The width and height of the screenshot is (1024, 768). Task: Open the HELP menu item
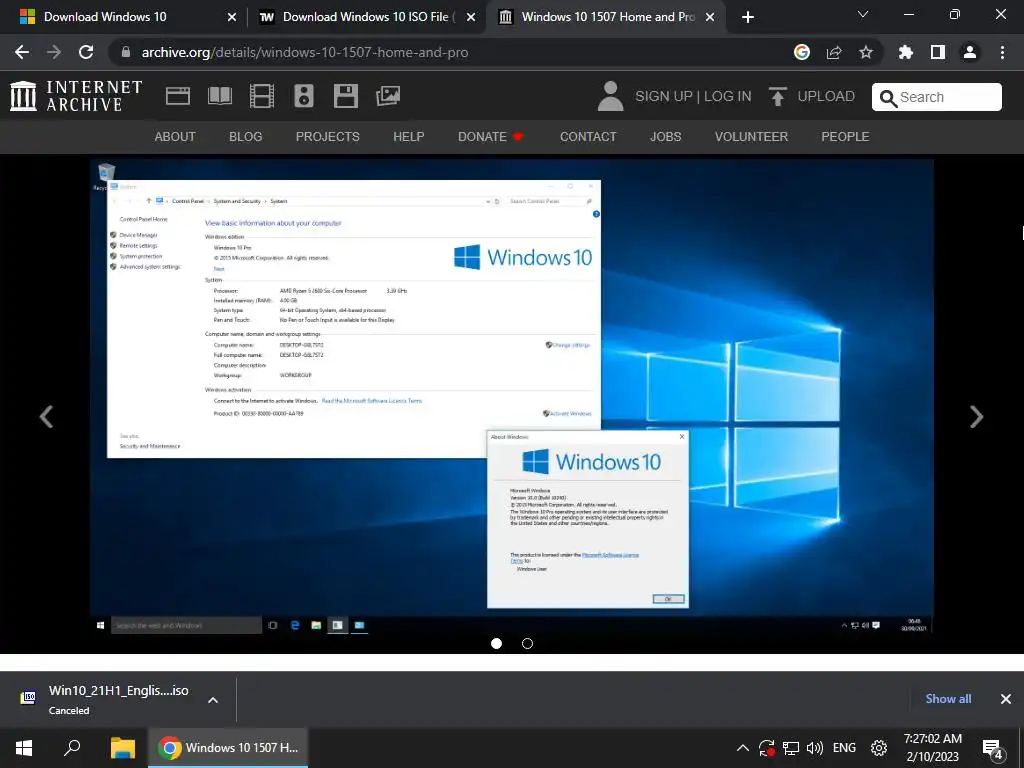(409, 136)
